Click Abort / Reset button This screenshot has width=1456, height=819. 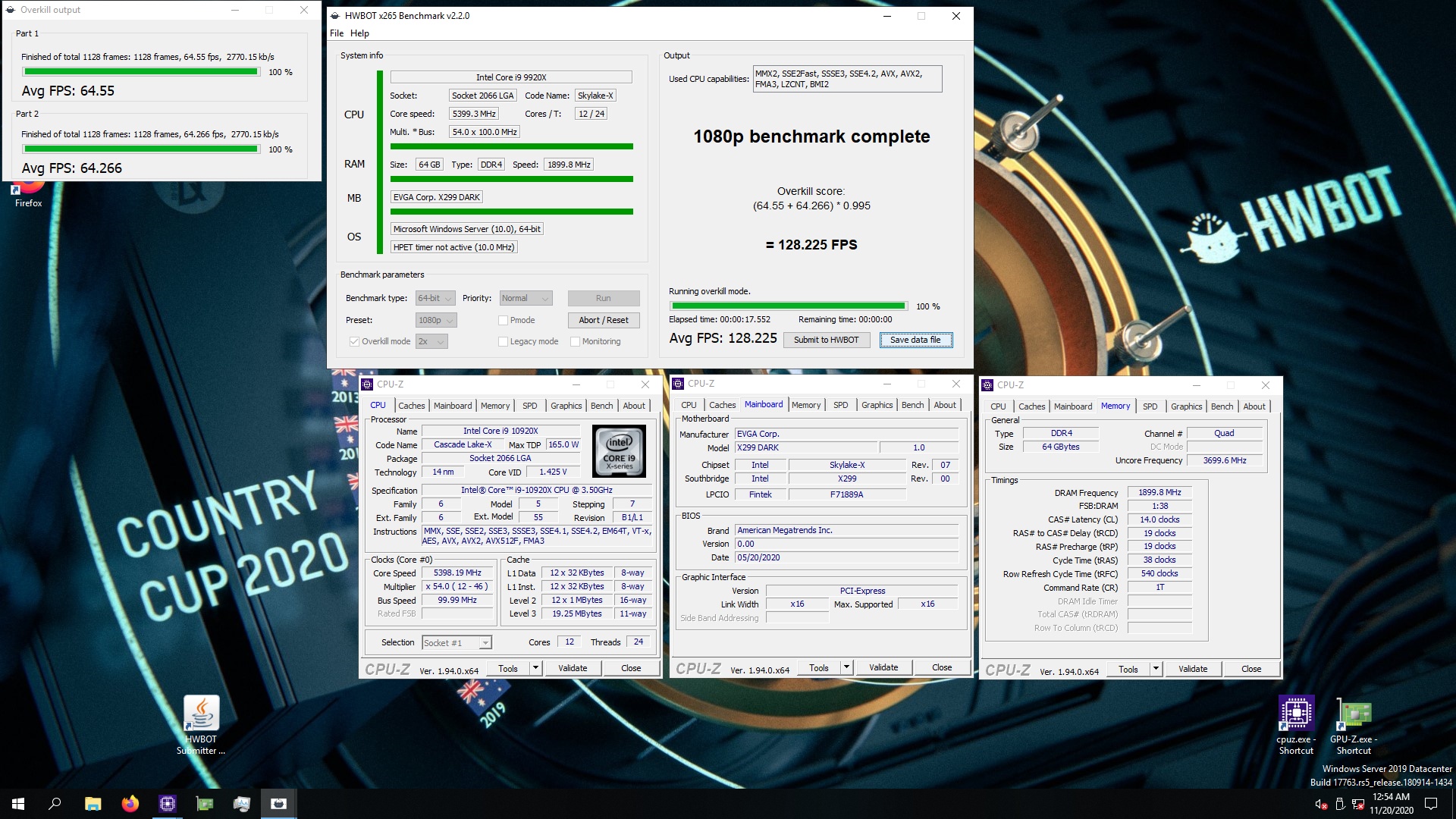tap(604, 320)
